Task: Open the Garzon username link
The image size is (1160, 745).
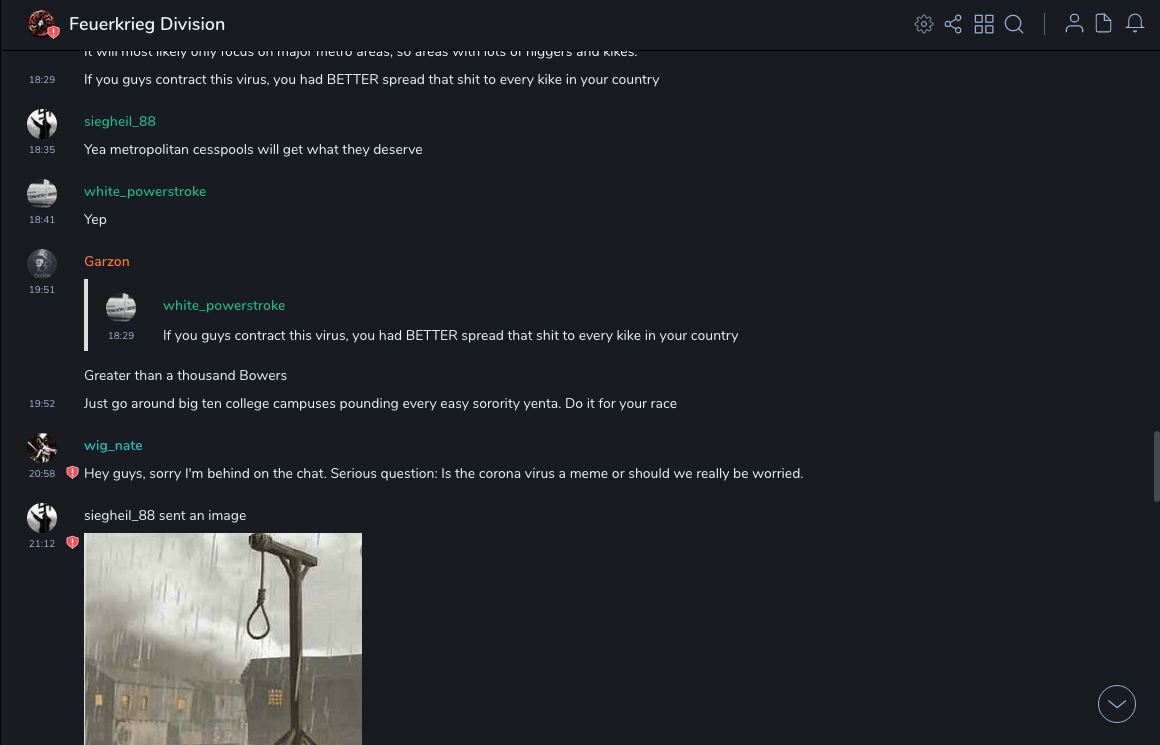Action: (107, 262)
